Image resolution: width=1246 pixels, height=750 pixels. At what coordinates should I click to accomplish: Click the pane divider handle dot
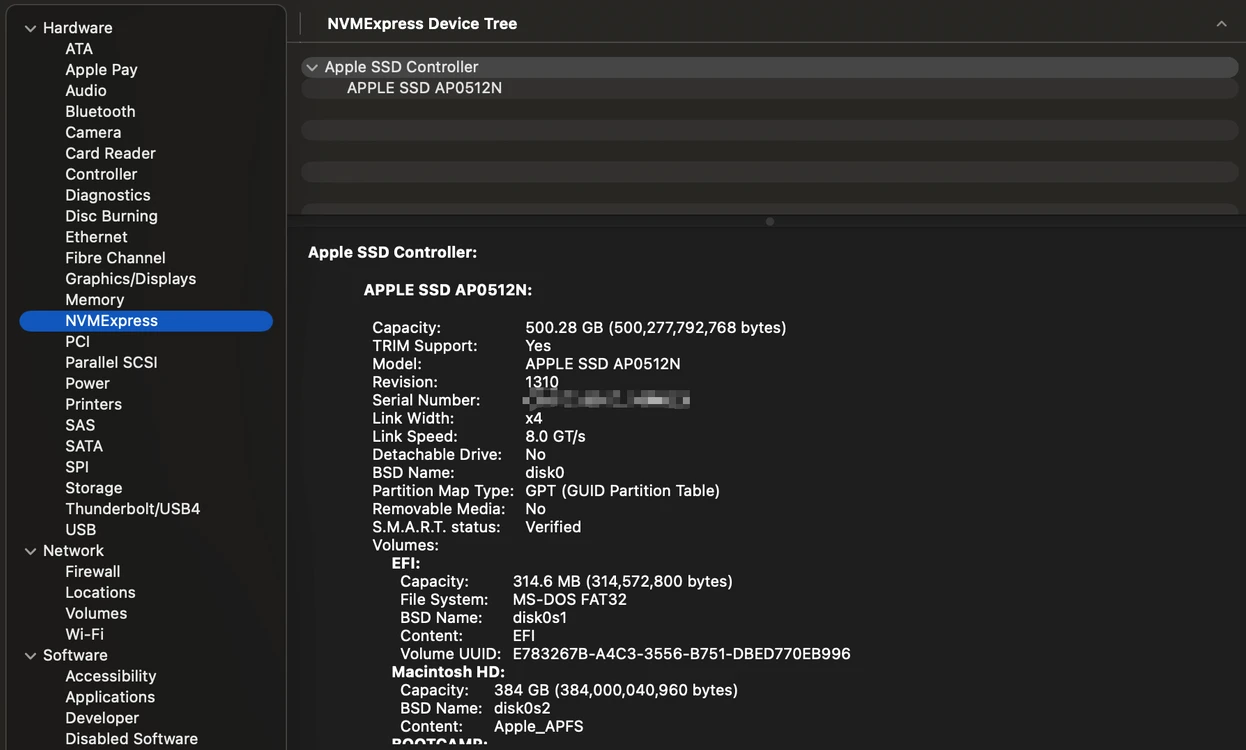[x=770, y=222]
